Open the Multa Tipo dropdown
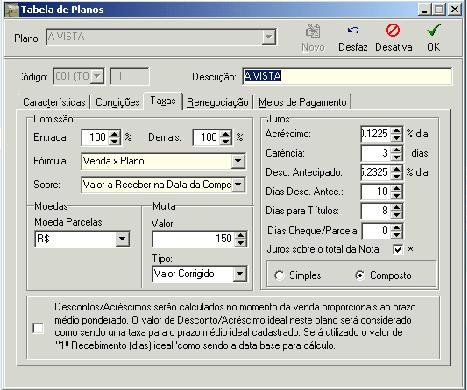Screen dimensions: 467x390 pyautogui.click(x=240, y=274)
